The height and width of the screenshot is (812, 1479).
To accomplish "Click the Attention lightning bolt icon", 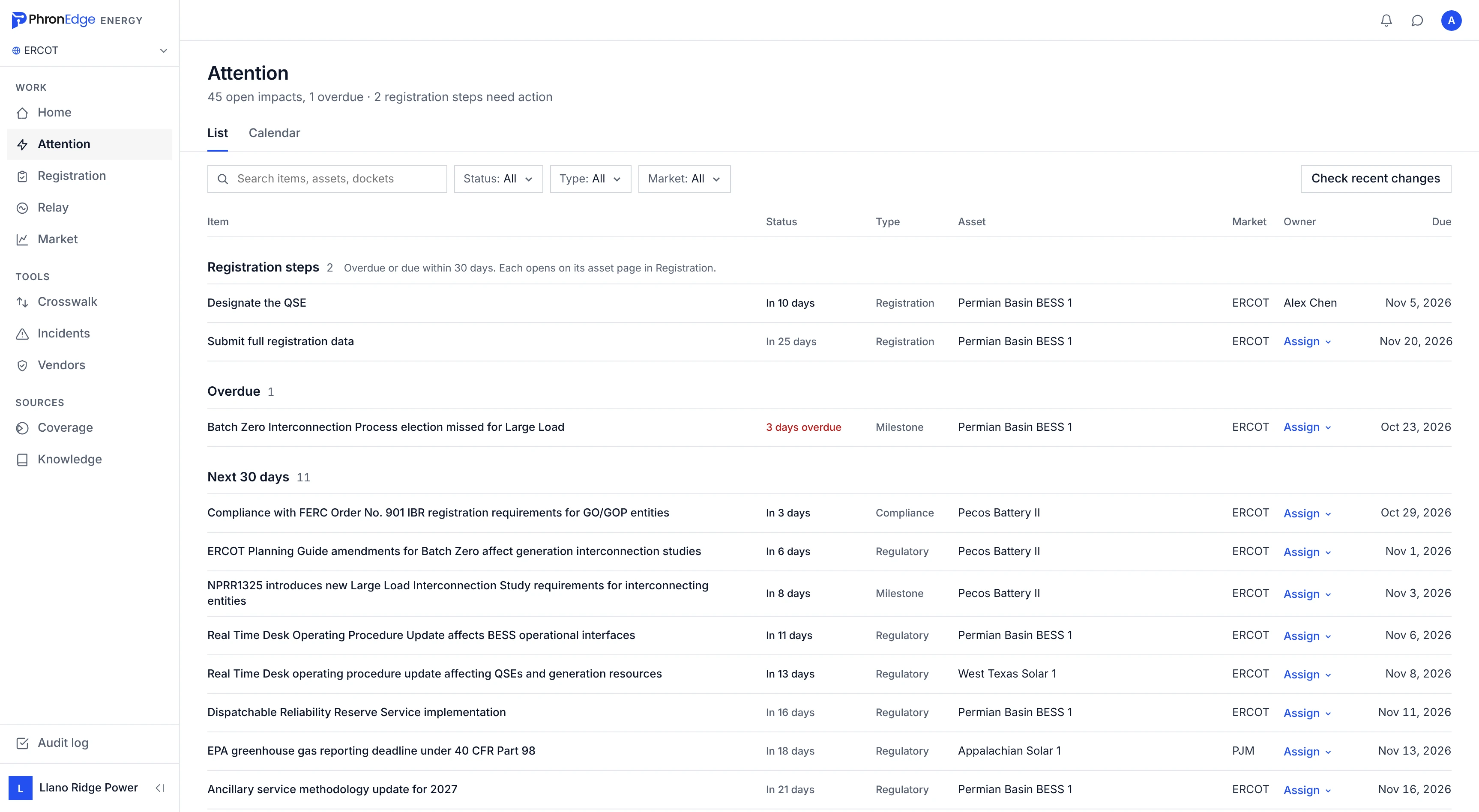I will tap(22, 145).
